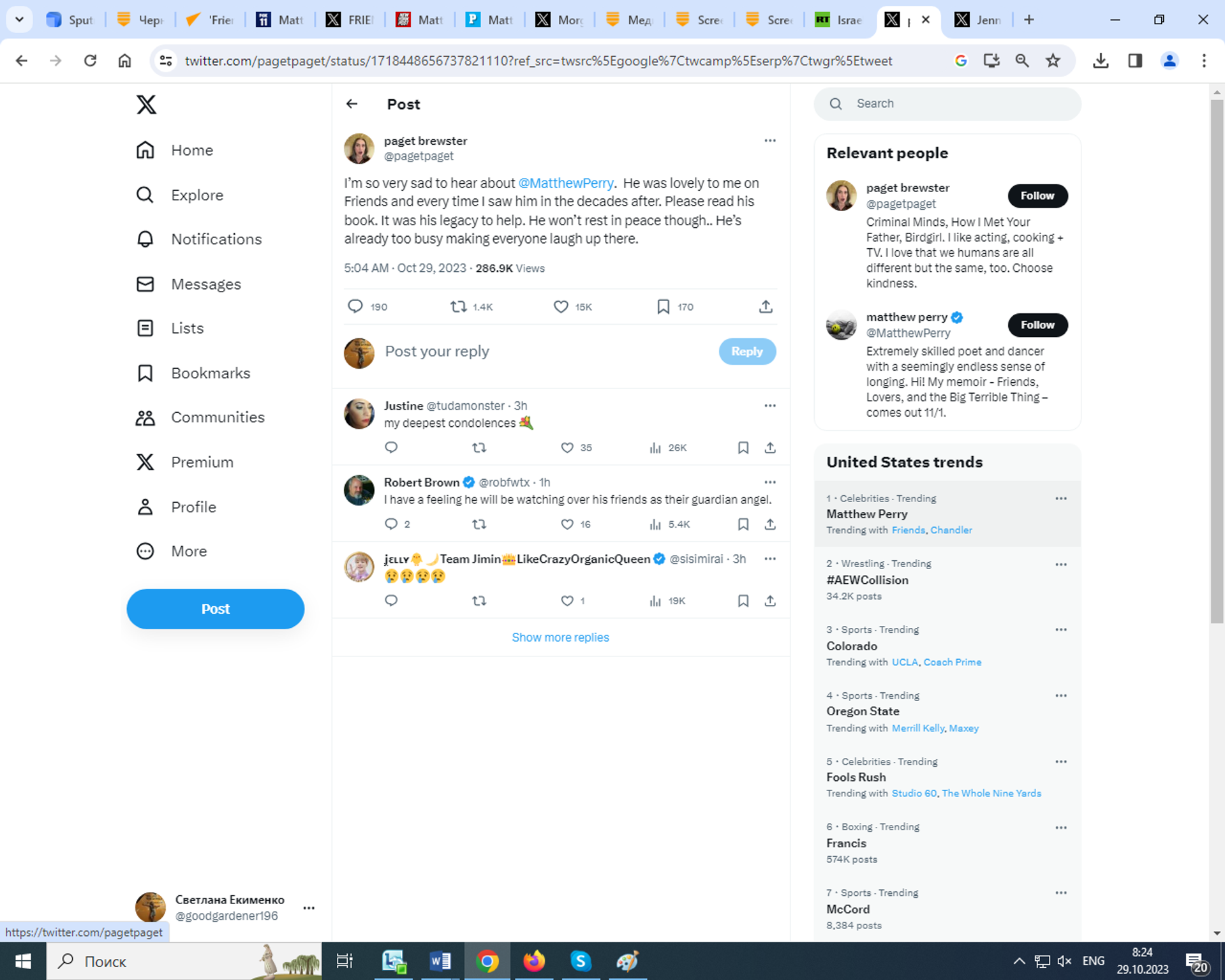This screenshot has height=980, width=1225.
Task: Repost Robert Brown's reply
Action: [x=479, y=524]
